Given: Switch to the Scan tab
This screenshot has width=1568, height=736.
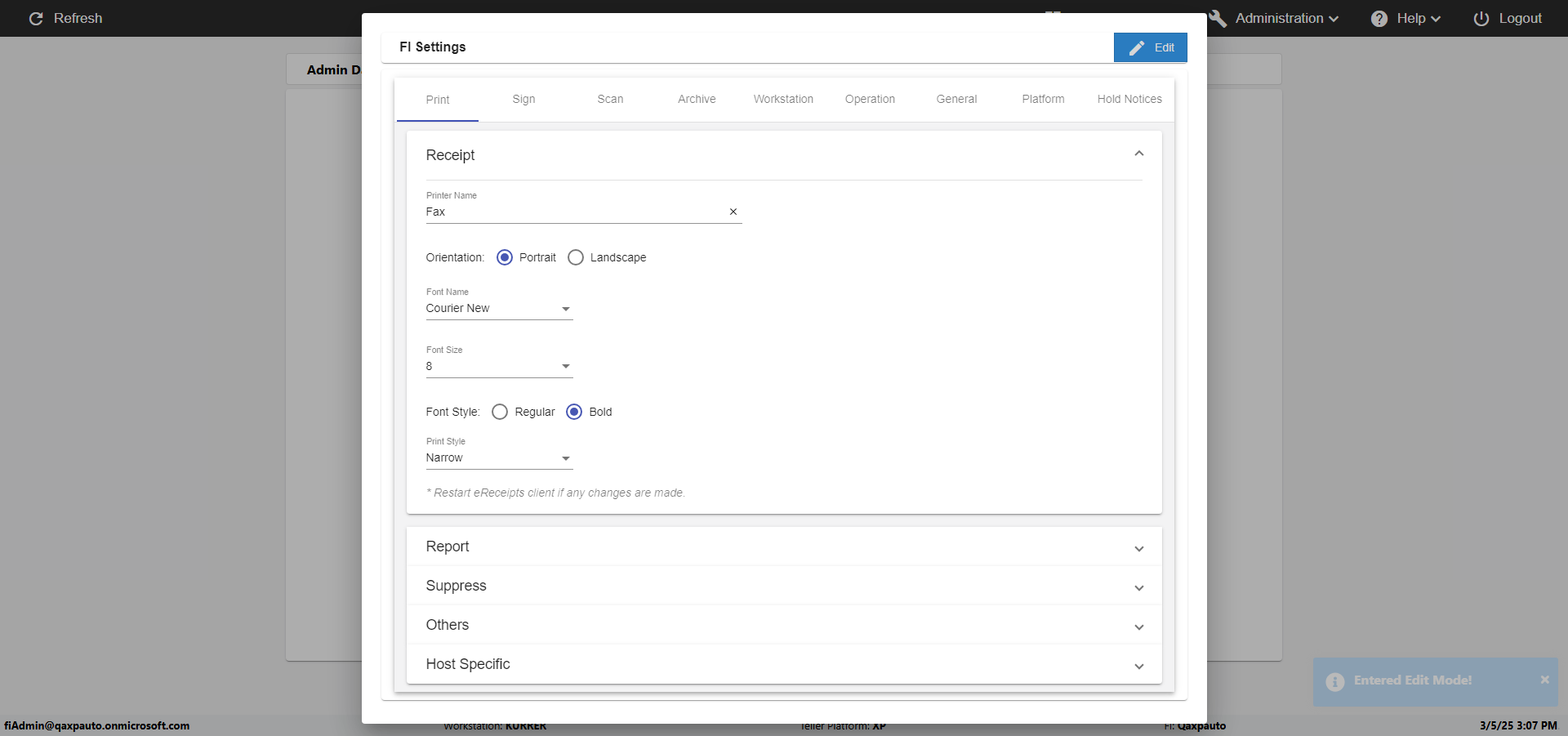Looking at the screenshot, I should pyautogui.click(x=610, y=99).
